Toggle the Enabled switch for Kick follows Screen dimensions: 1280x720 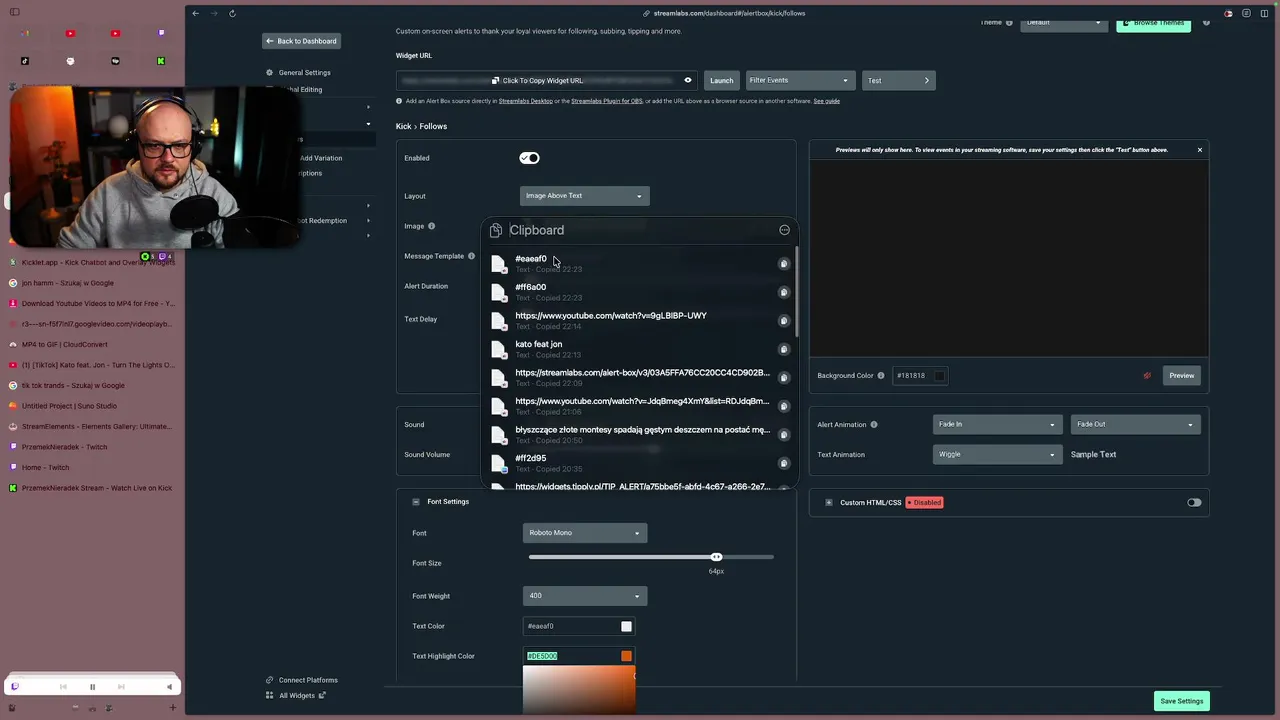click(x=529, y=158)
